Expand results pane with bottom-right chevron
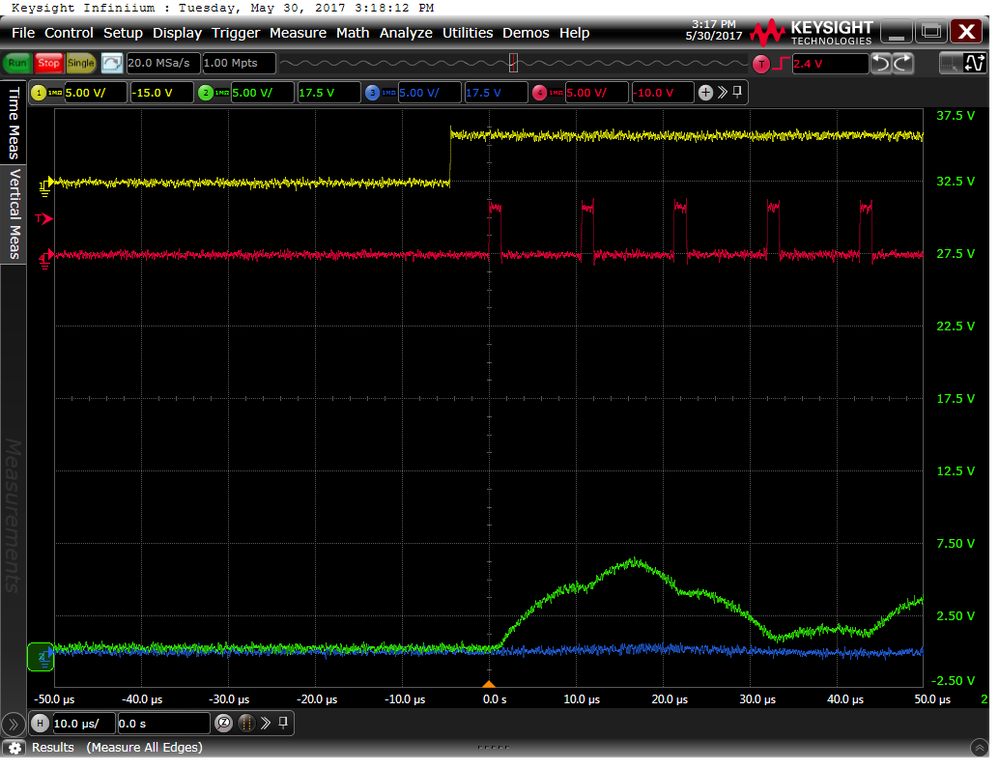 [x=979, y=748]
